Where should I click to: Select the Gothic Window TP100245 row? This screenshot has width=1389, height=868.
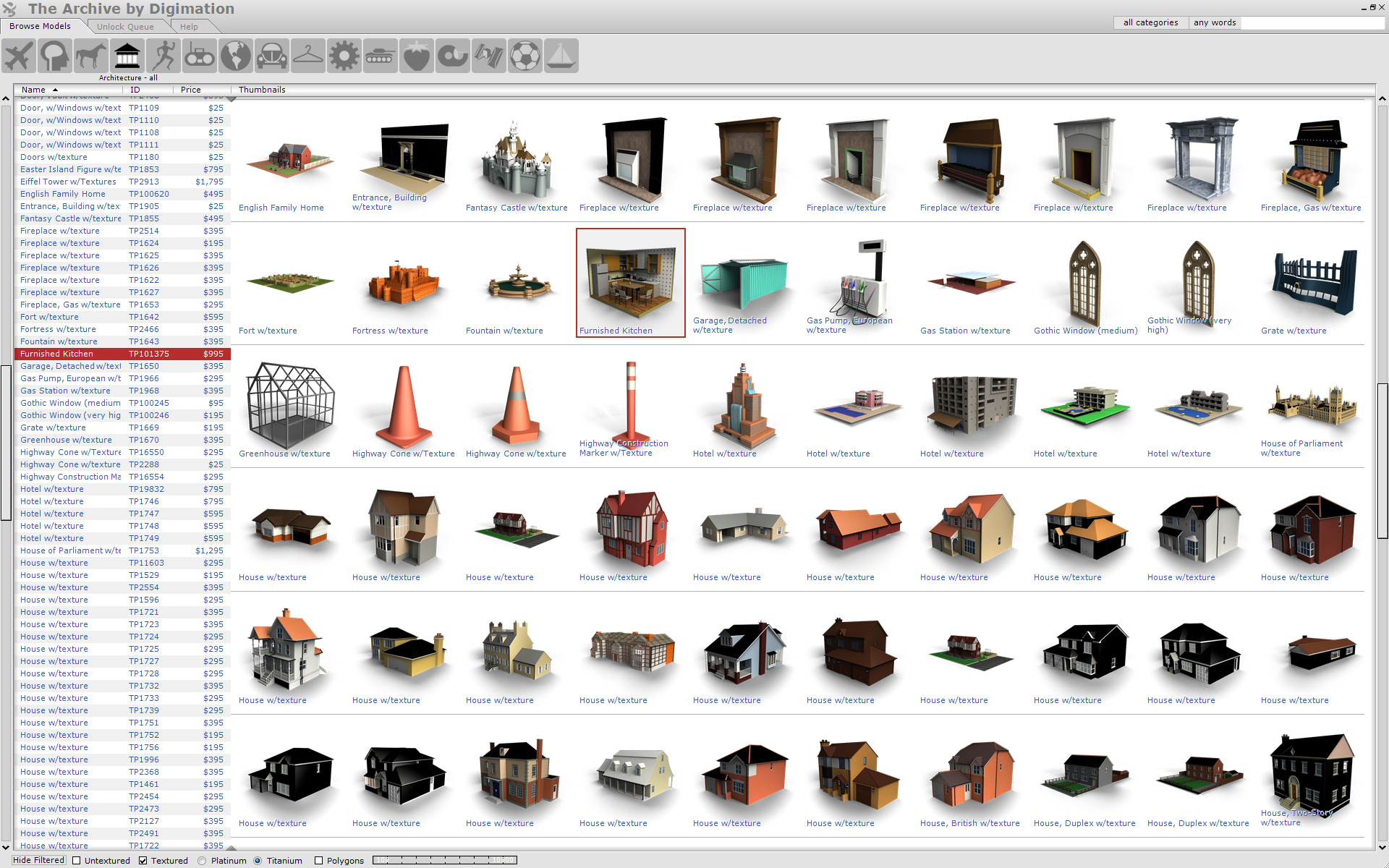pos(122,403)
